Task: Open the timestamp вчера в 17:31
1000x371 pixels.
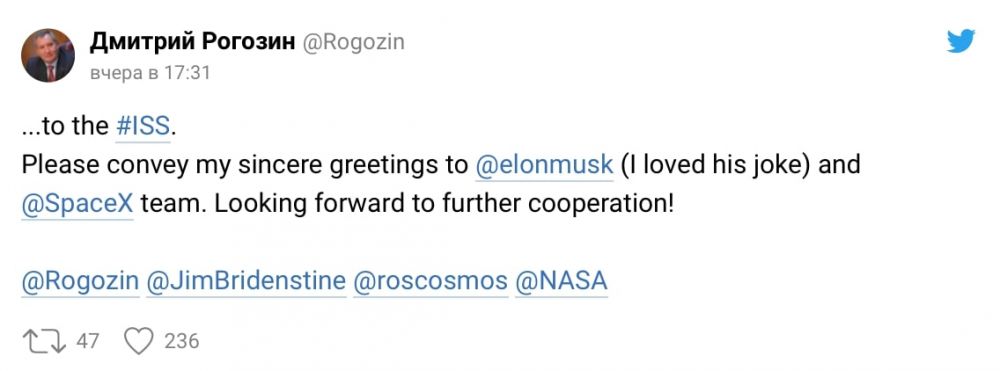Action: [150, 73]
